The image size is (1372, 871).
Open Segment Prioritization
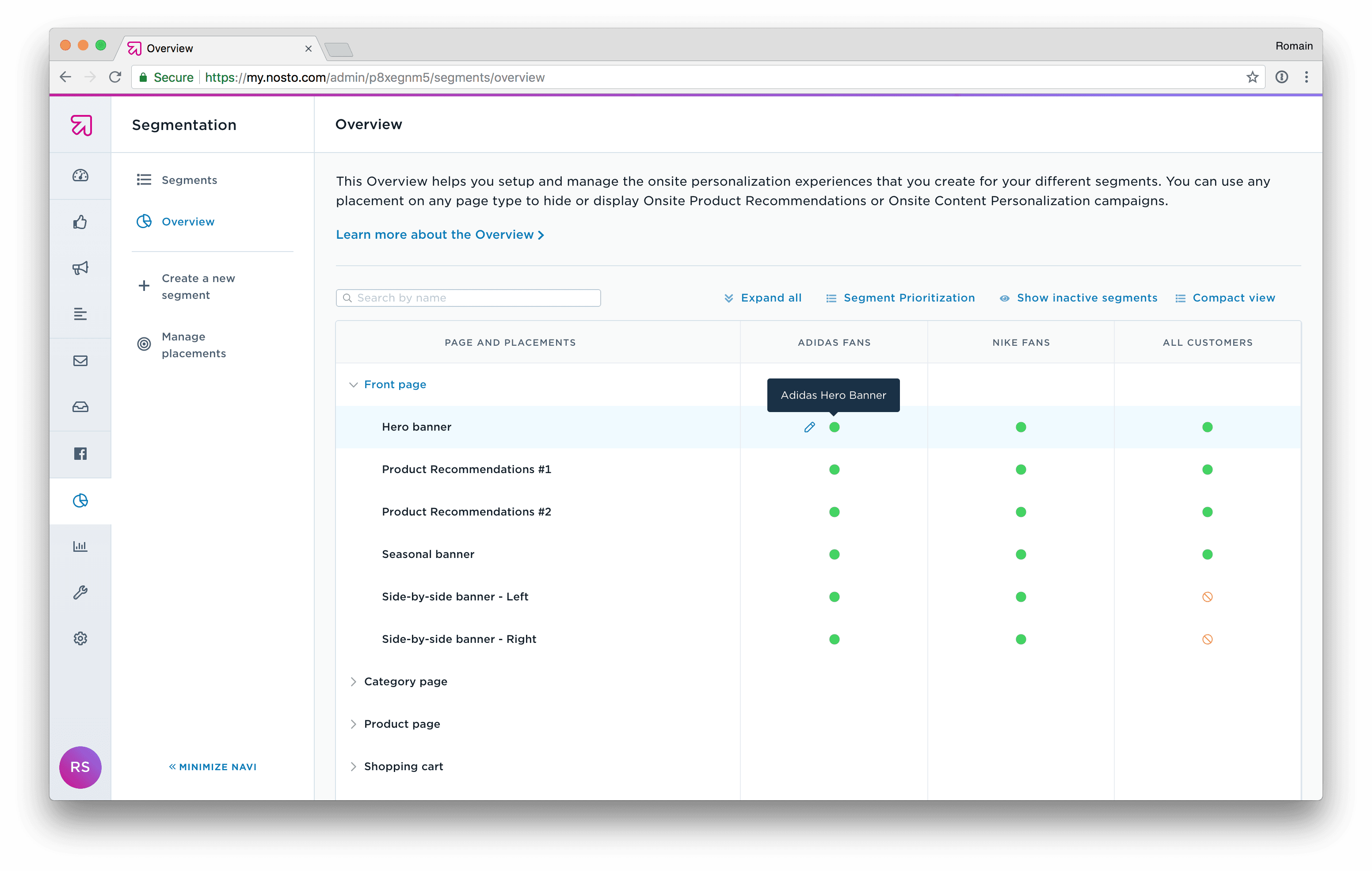click(x=900, y=298)
